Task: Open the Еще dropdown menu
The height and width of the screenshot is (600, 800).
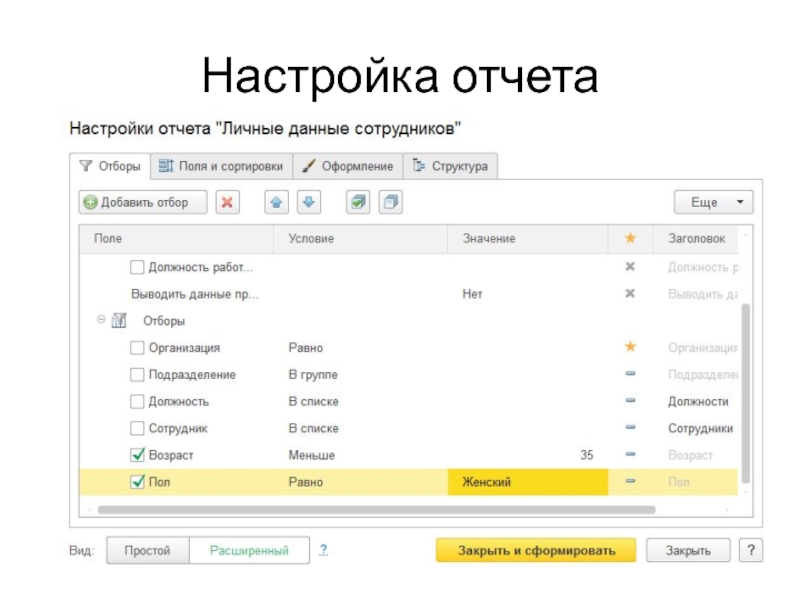Action: [713, 202]
